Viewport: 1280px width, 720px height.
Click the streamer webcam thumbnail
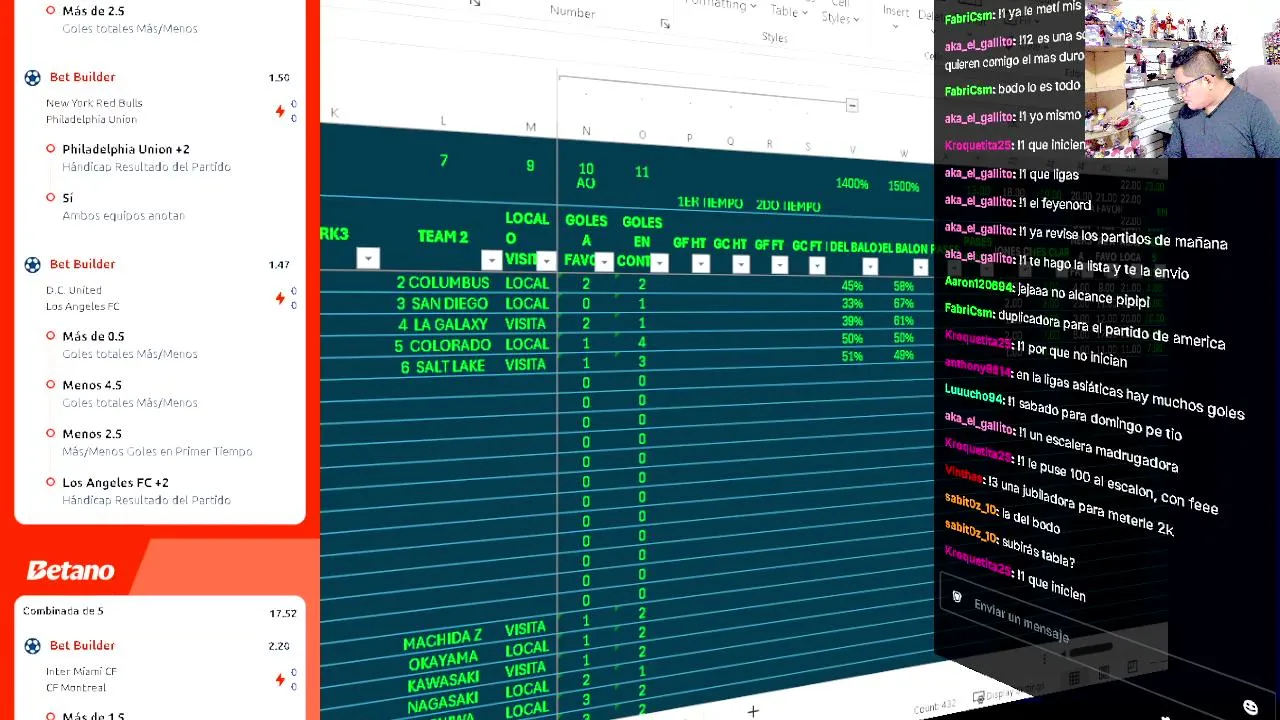1182,79
